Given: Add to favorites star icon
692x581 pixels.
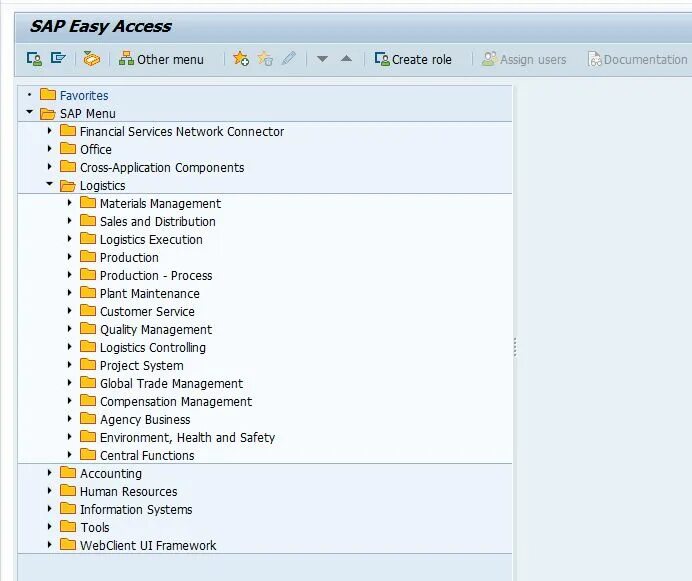Looking at the screenshot, I should tap(241, 58).
